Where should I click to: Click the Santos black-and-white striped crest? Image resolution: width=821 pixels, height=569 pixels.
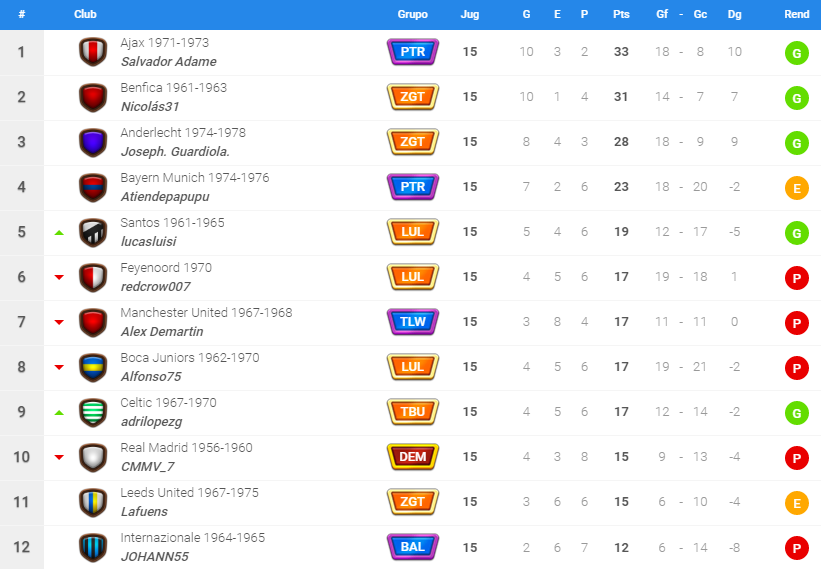click(x=93, y=232)
